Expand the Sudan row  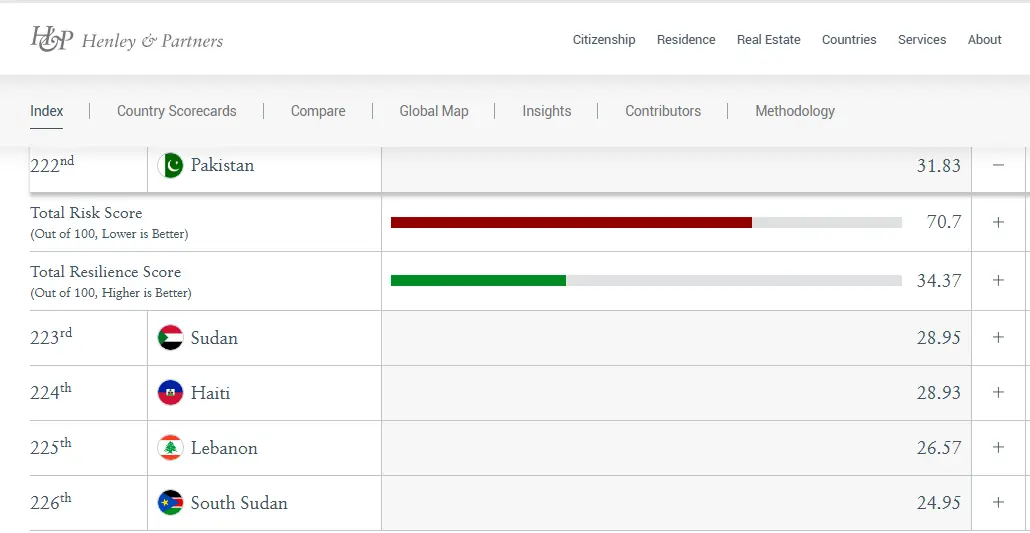point(998,338)
